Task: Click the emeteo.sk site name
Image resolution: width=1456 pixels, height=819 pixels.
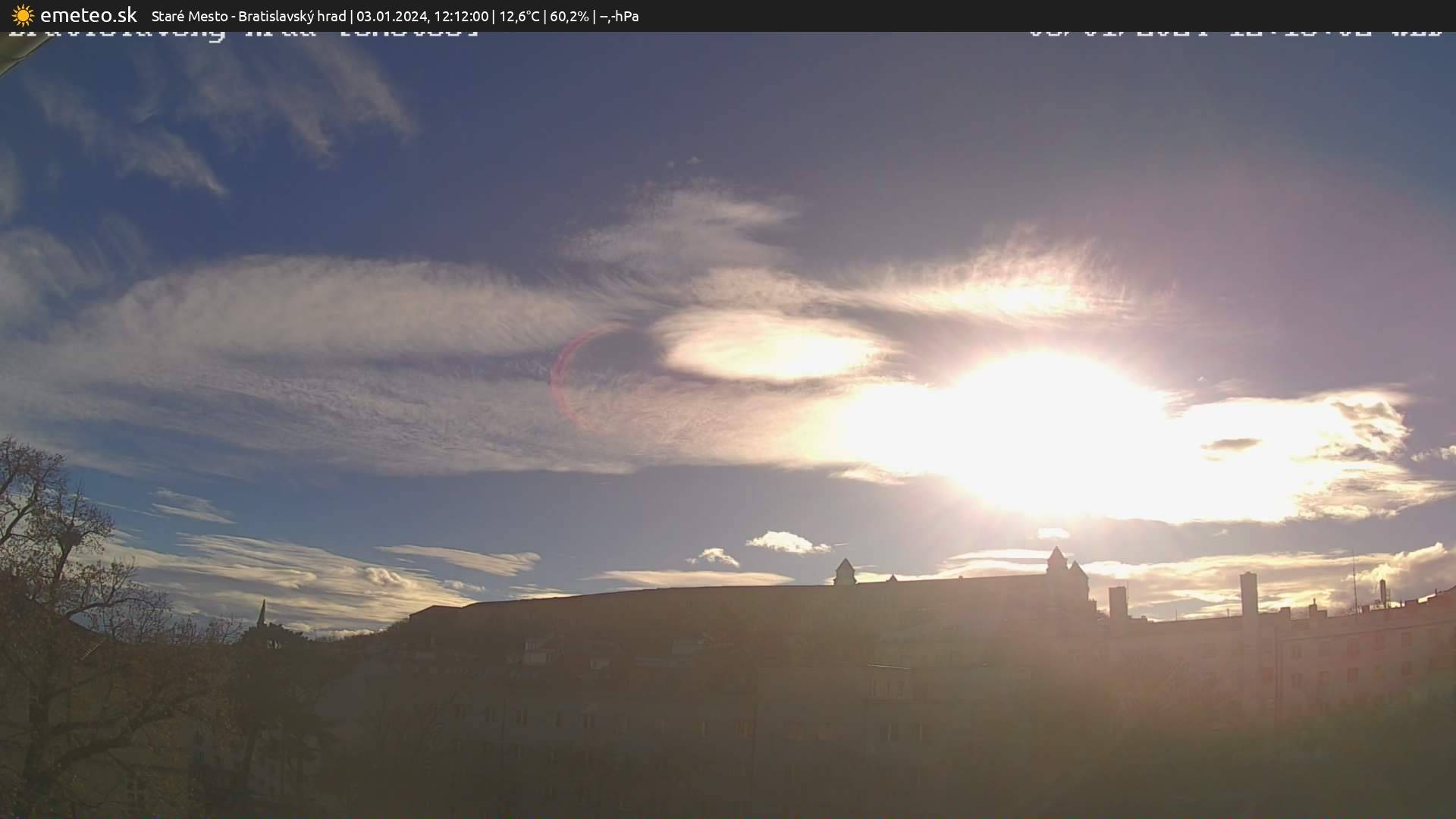Action: tap(88, 15)
